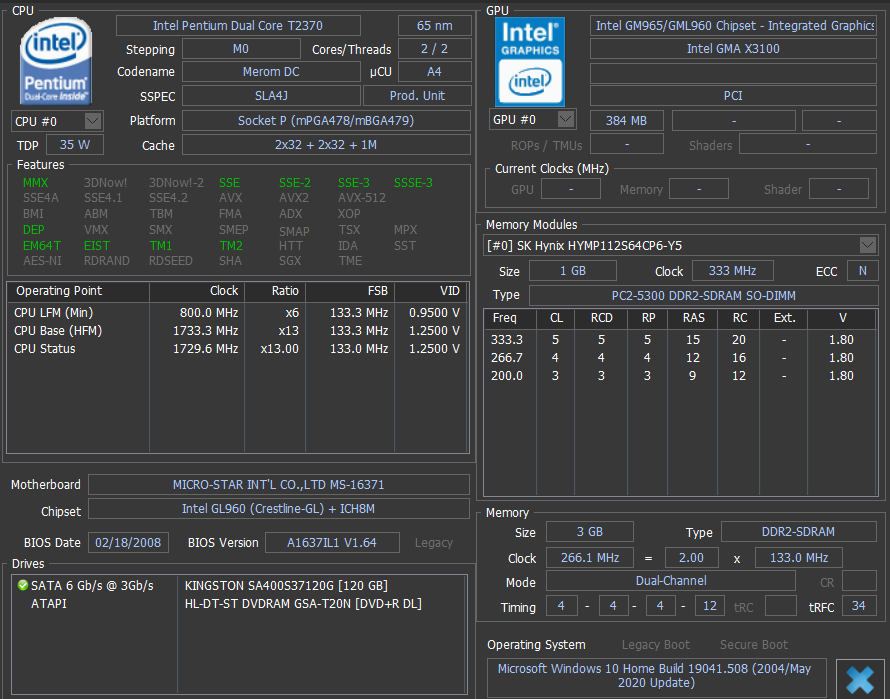Click the Secure Boot label
Image resolution: width=890 pixels, height=699 pixels.
point(754,645)
